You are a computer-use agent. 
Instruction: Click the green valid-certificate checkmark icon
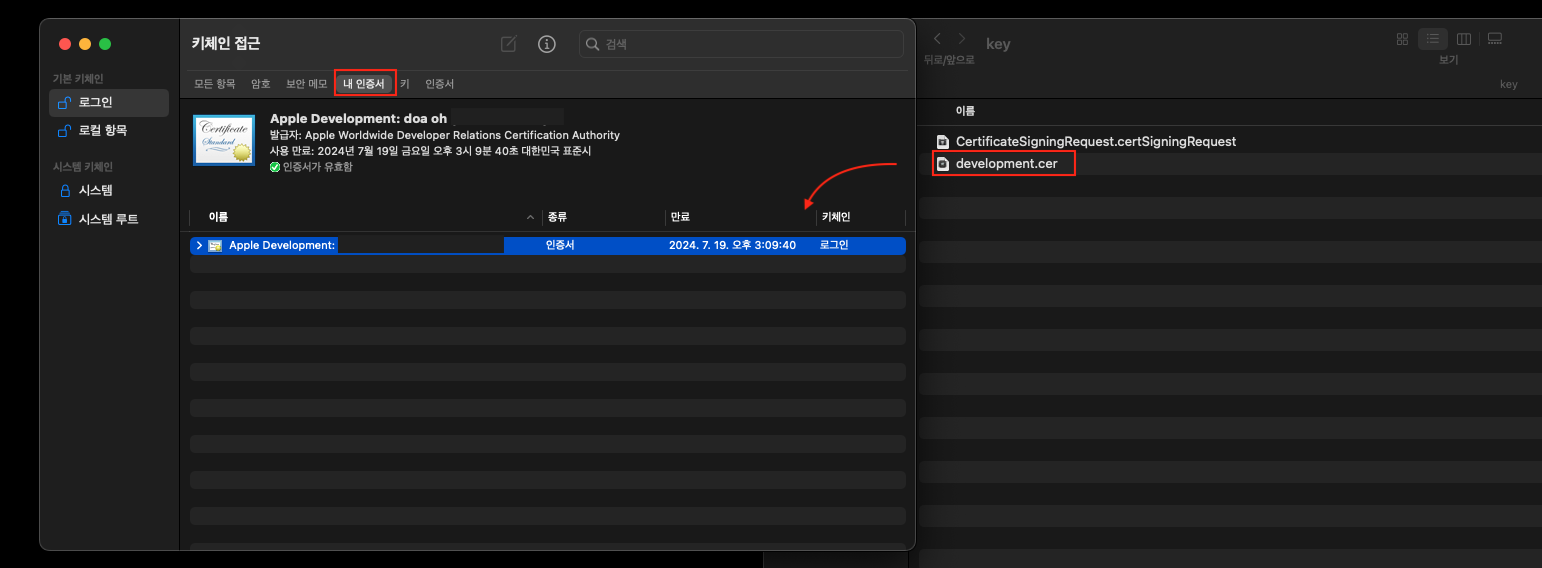[275, 167]
